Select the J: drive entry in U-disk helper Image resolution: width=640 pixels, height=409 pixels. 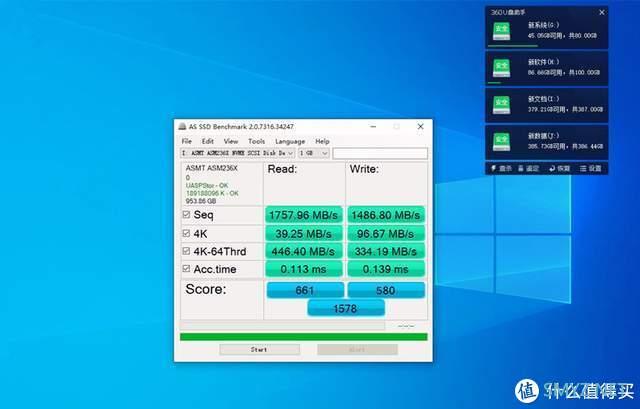pyautogui.click(x=547, y=142)
